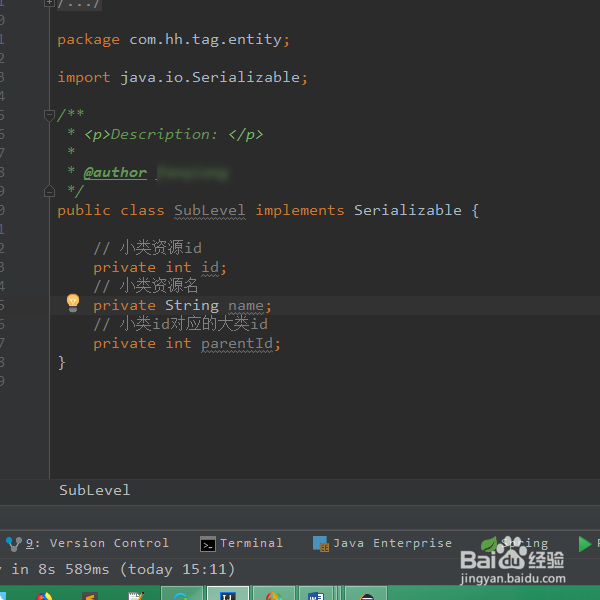Click com.hh.tag.entity package name
The width and height of the screenshot is (600, 600).
coord(205,39)
